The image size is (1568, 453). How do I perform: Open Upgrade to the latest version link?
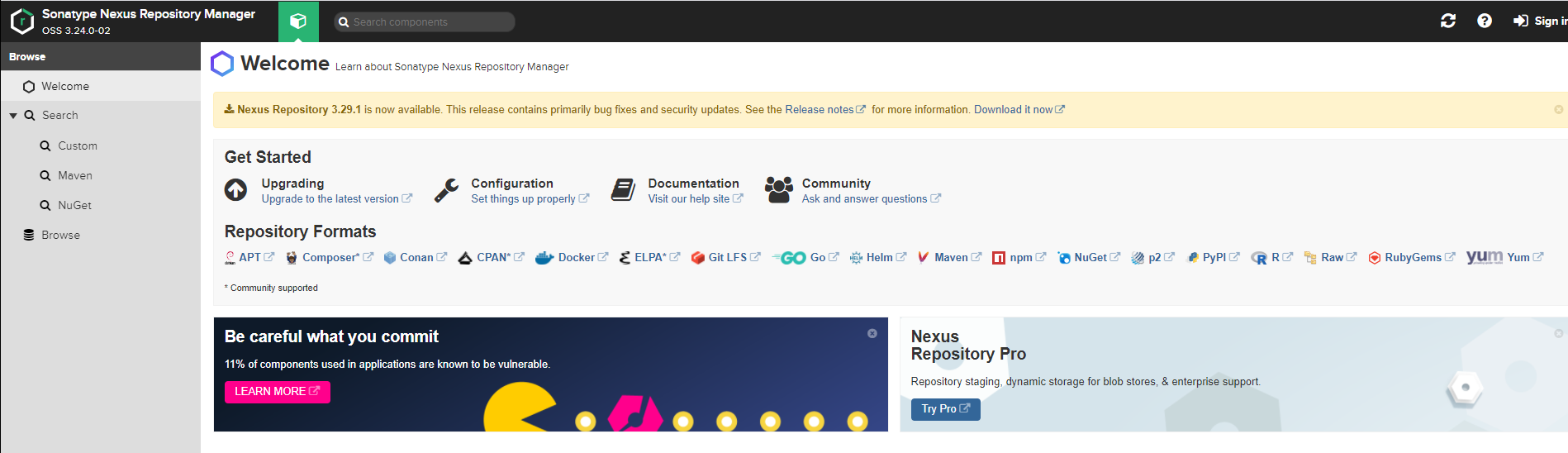coord(336,199)
